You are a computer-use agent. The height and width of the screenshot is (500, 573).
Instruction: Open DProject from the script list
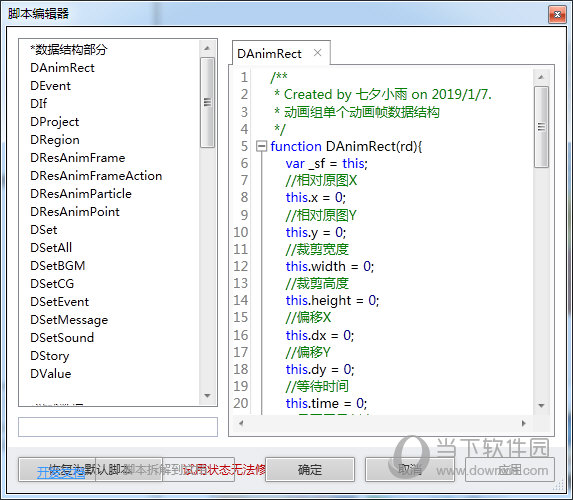pyautogui.click(x=54, y=122)
